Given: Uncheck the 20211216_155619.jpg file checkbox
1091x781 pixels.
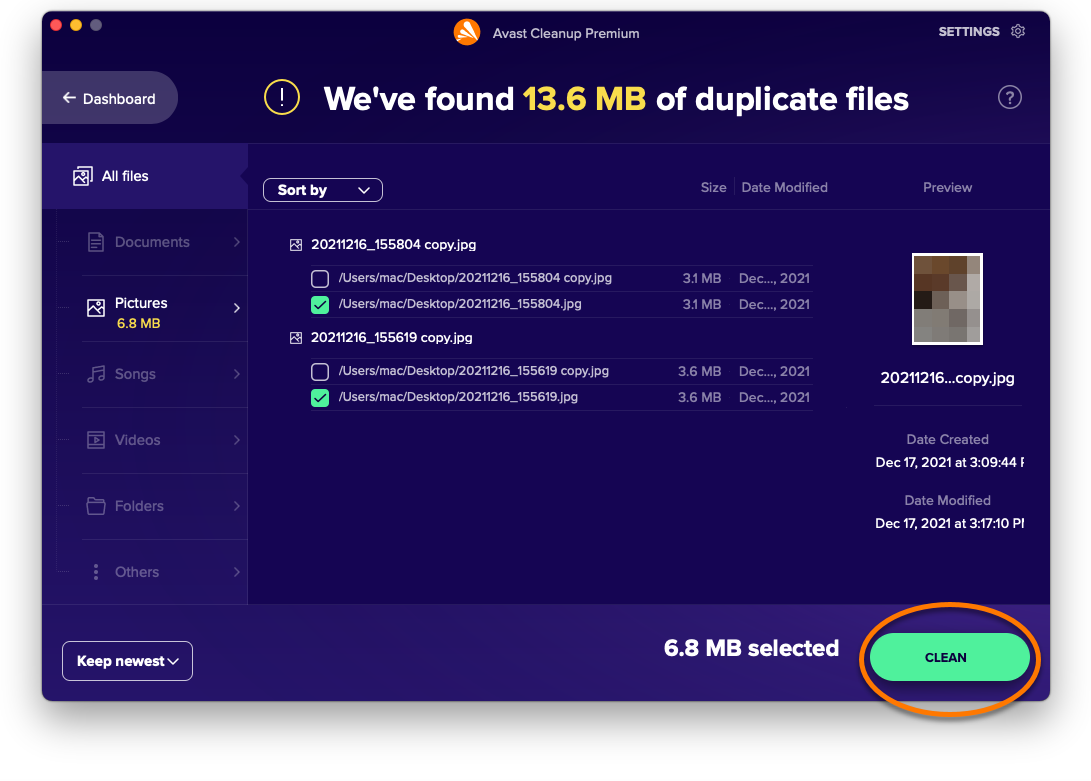Looking at the screenshot, I should pos(320,398).
